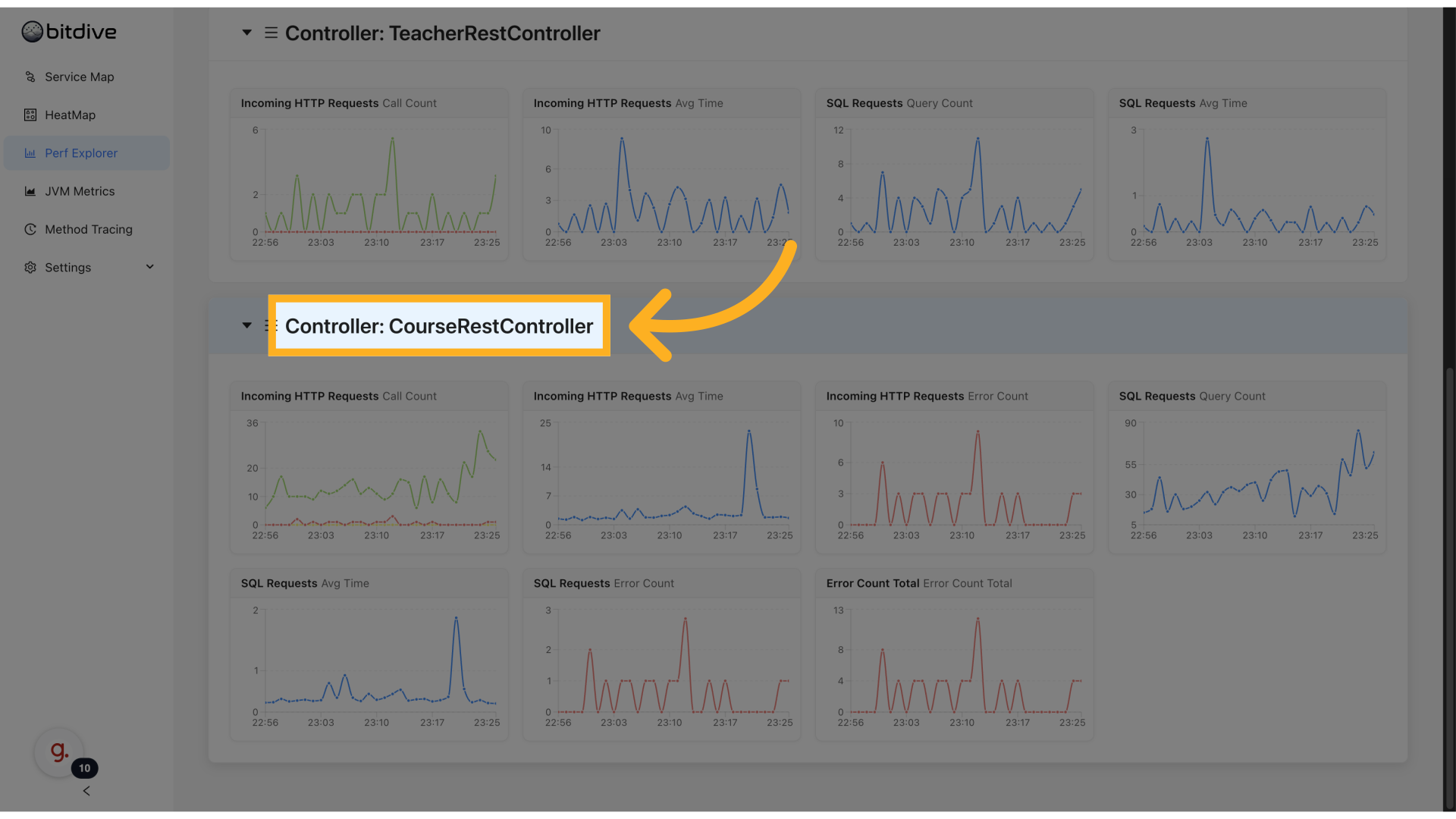Open the Service Map page
This screenshot has width=1456, height=819.
click(86, 77)
